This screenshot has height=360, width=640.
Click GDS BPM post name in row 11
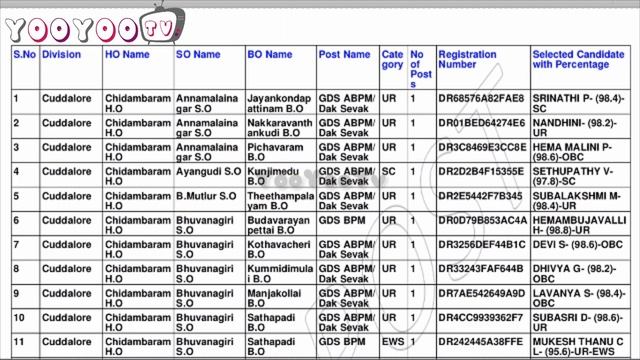pos(342,342)
